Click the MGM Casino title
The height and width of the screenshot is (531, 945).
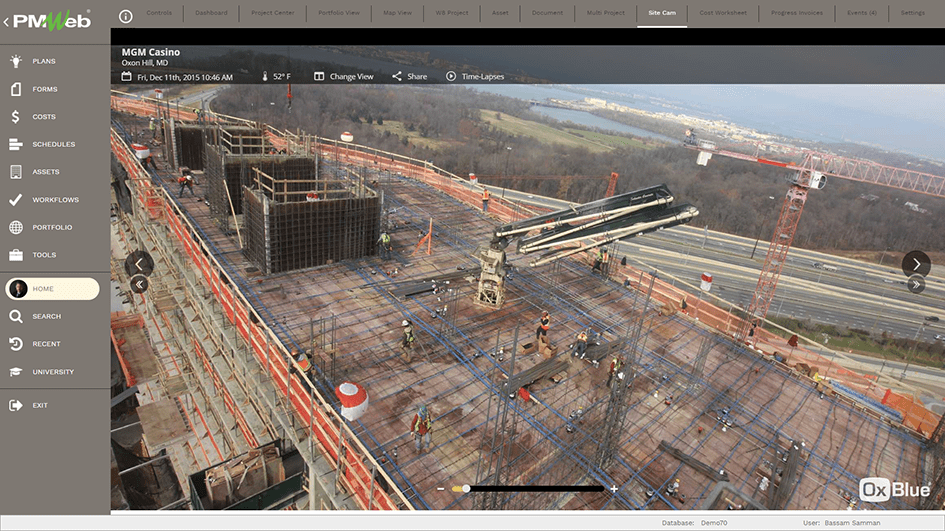151,52
